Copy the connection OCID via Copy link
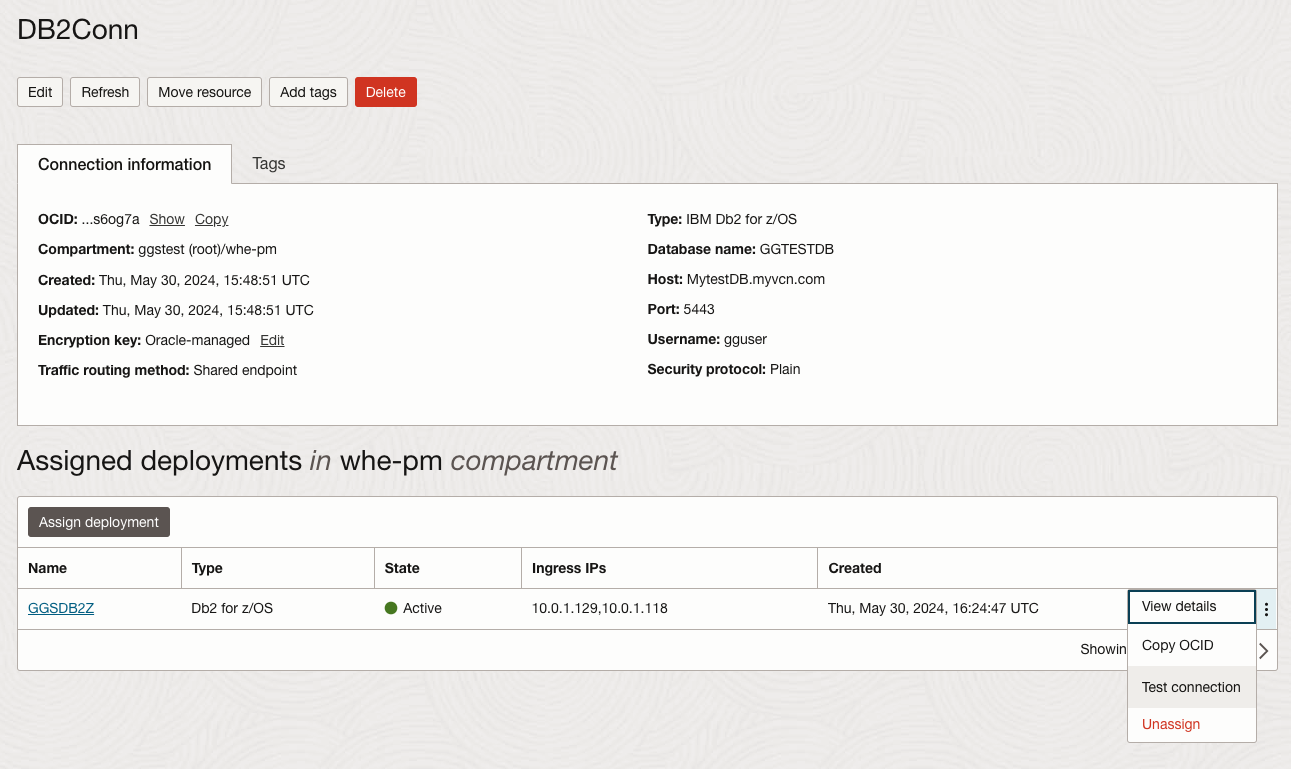1291x769 pixels. tap(211, 219)
